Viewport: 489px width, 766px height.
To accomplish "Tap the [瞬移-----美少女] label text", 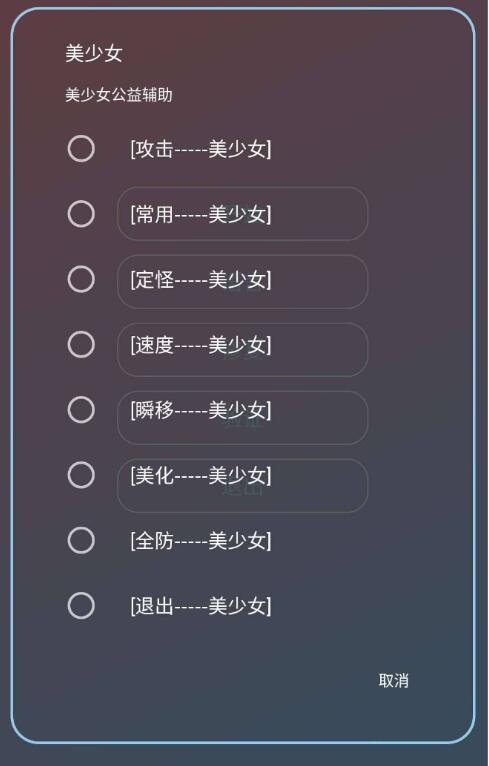I will click(x=201, y=410).
